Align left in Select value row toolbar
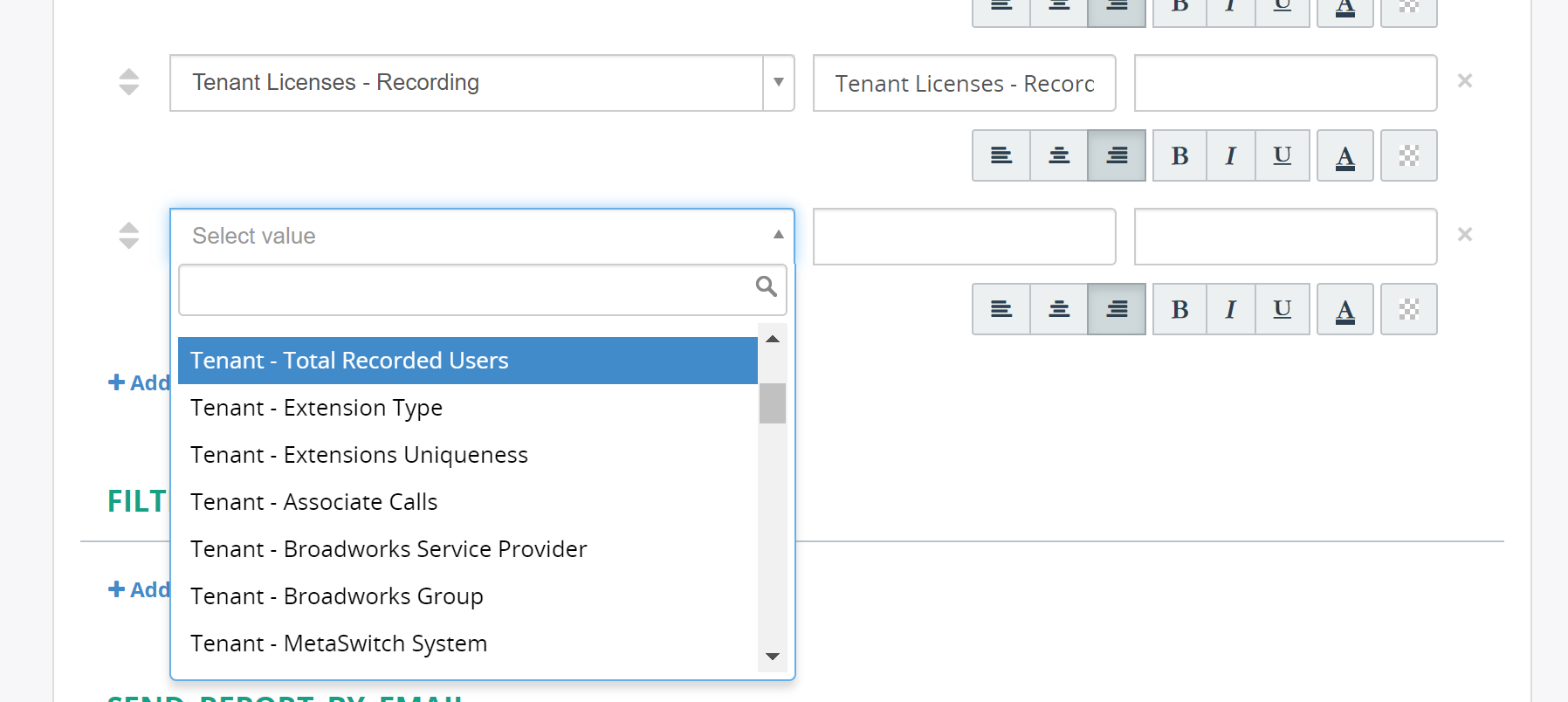Viewport: 1568px width, 702px height. (x=1001, y=309)
